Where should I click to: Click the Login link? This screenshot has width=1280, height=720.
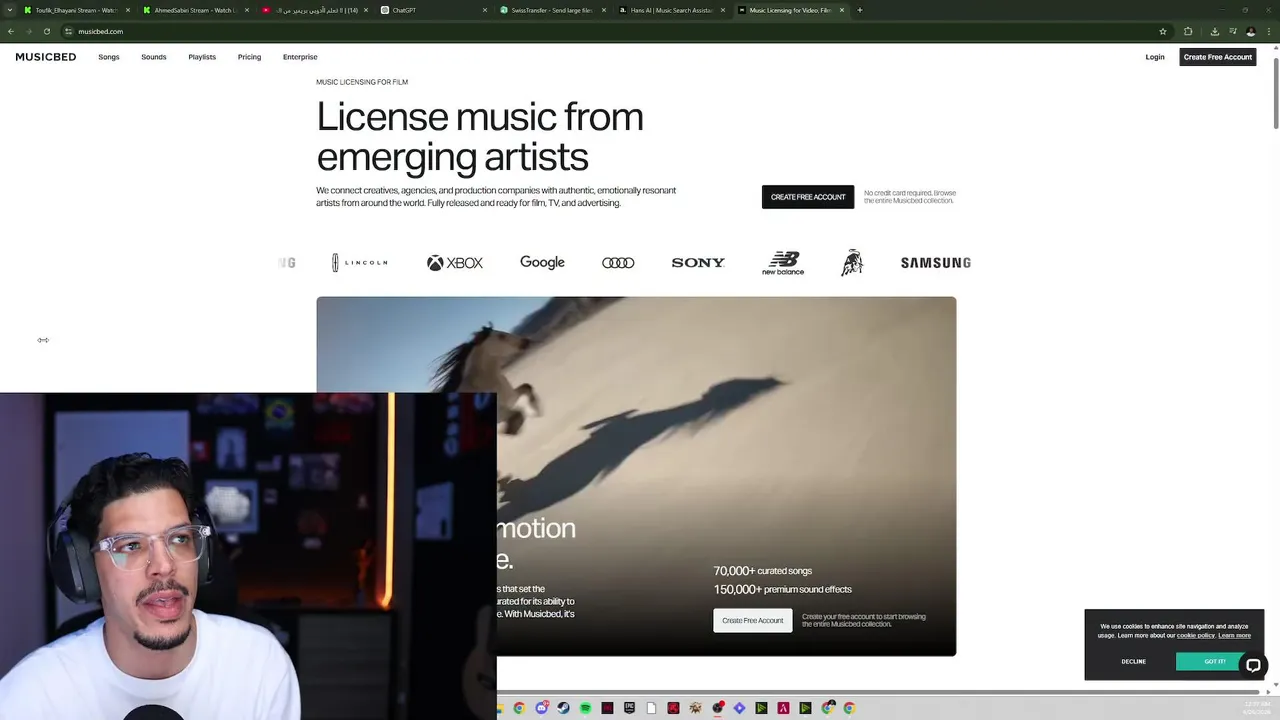(1155, 57)
